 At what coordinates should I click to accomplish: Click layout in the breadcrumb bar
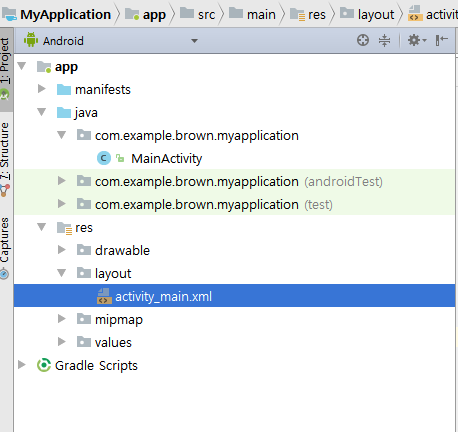pyautogui.click(x=367, y=15)
